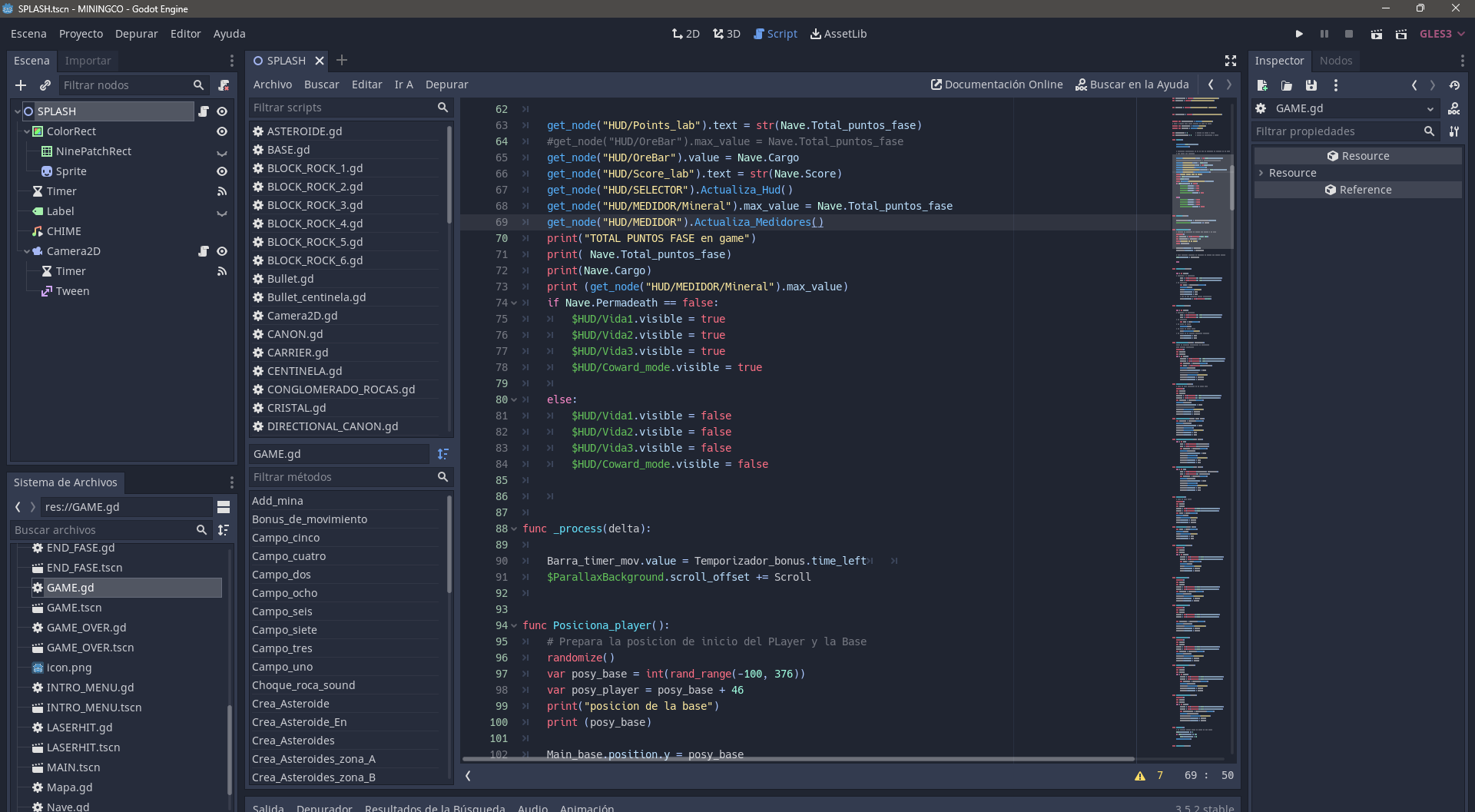Click Buscar en la Ayuda button
The width and height of the screenshot is (1475, 812).
tap(1132, 85)
